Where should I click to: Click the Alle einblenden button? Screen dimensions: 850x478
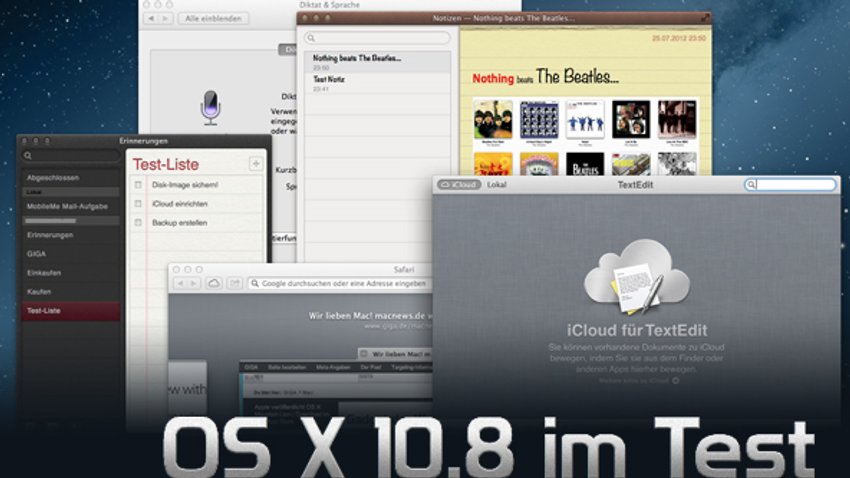tap(214, 18)
